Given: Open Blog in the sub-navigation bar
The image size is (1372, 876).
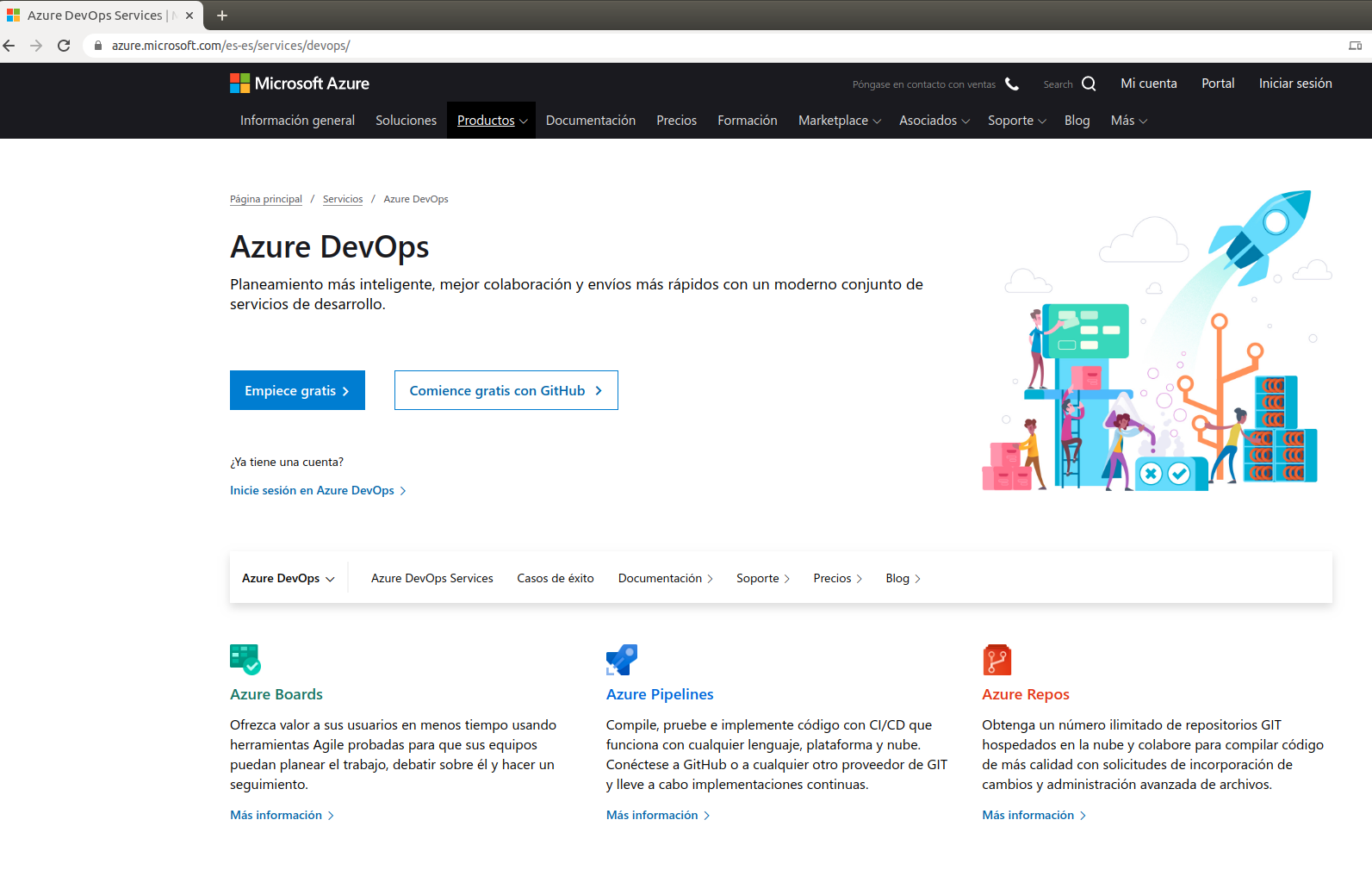Looking at the screenshot, I should coord(903,579).
